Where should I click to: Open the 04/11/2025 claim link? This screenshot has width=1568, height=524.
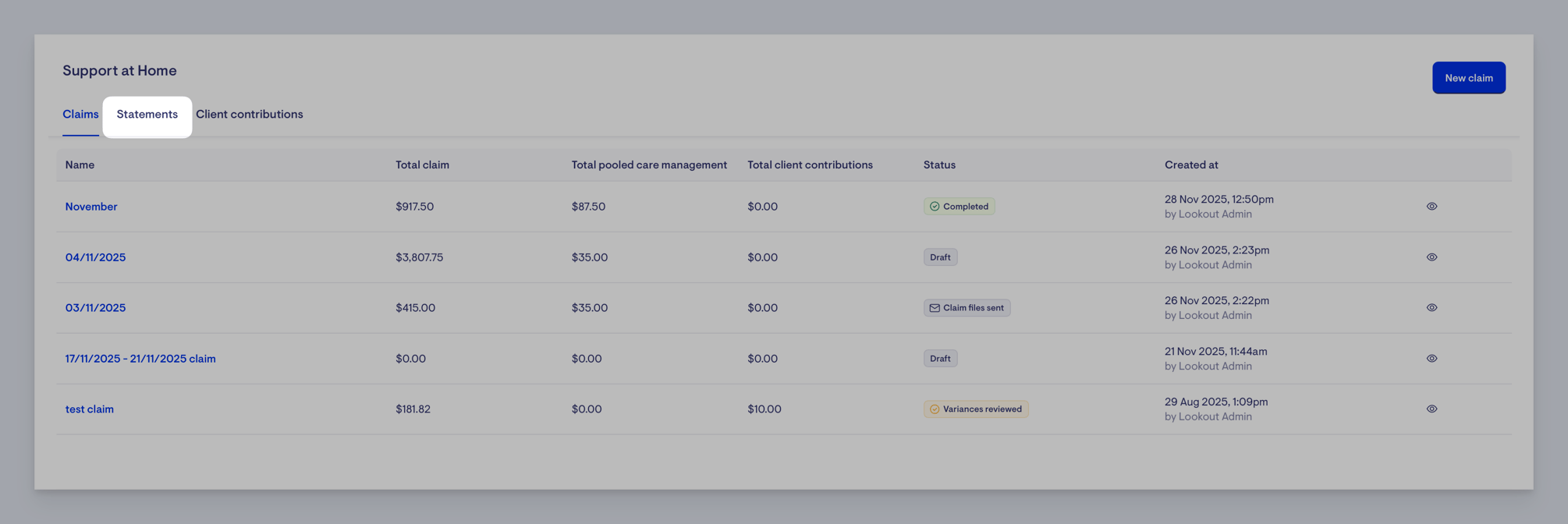coord(95,257)
